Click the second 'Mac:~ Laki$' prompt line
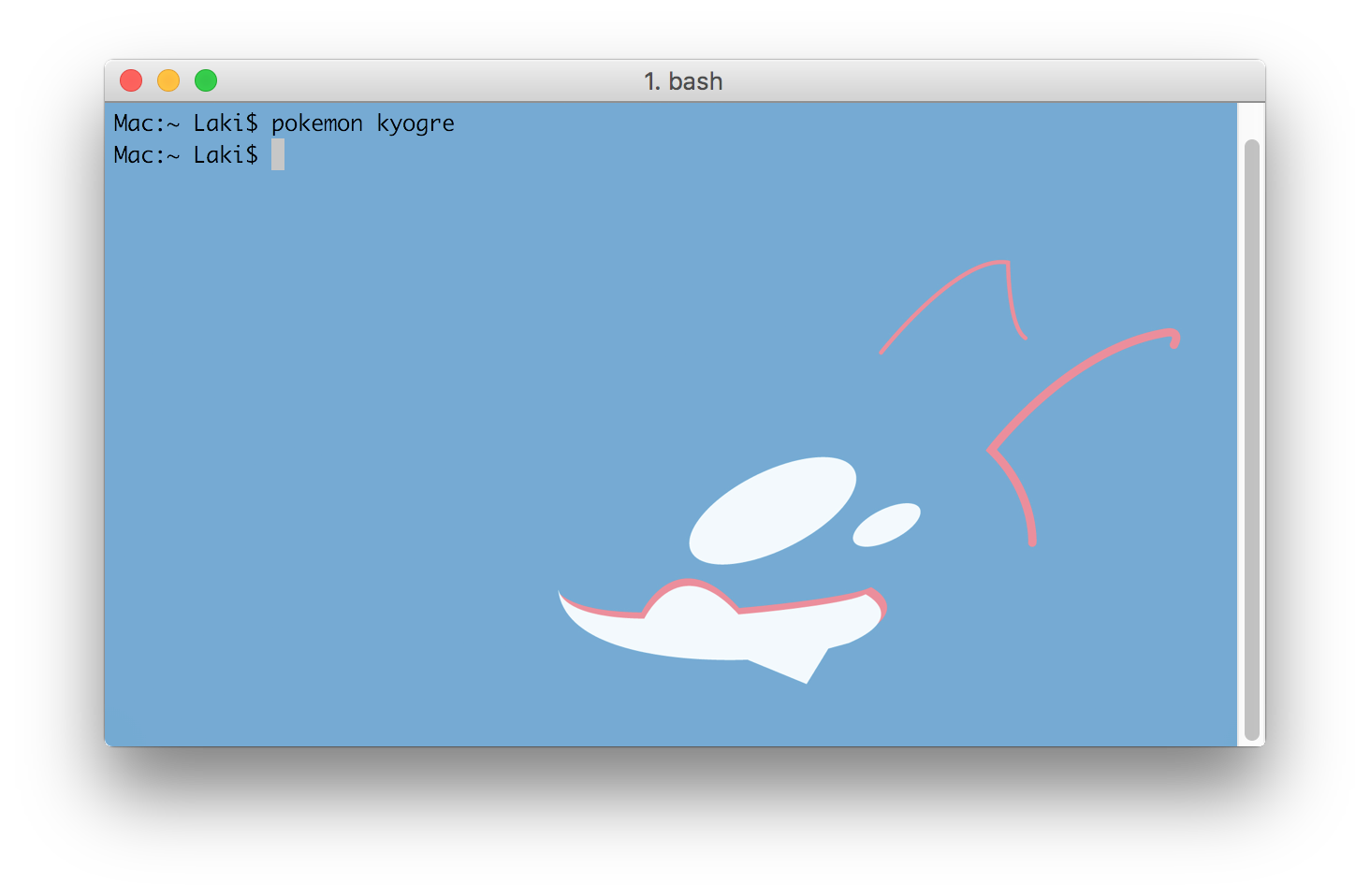The height and width of the screenshot is (896, 1370). [185, 155]
